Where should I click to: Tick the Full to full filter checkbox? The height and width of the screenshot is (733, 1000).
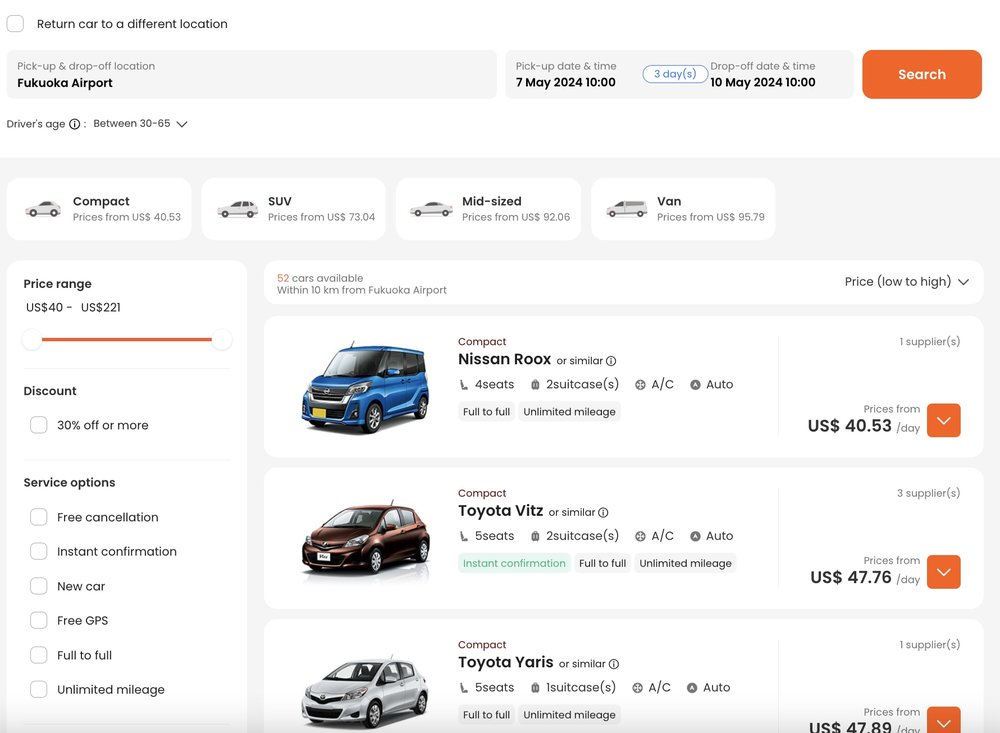pos(39,655)
